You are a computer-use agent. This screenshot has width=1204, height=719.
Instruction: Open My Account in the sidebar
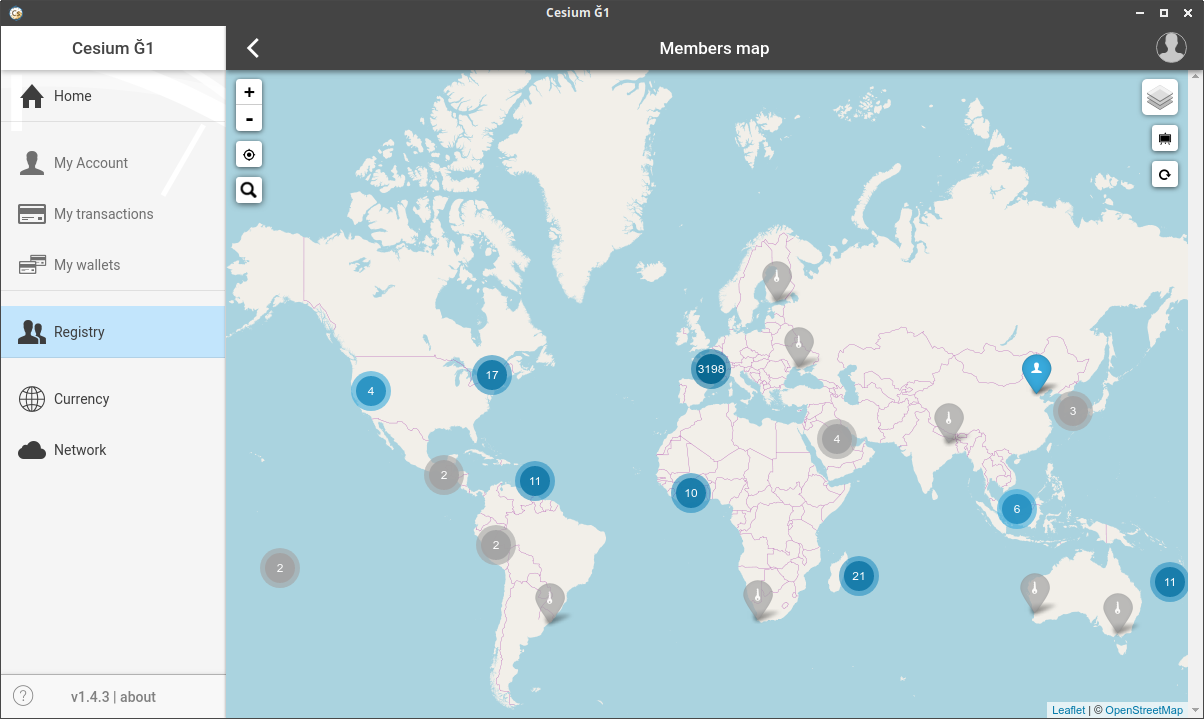point(112,163)
